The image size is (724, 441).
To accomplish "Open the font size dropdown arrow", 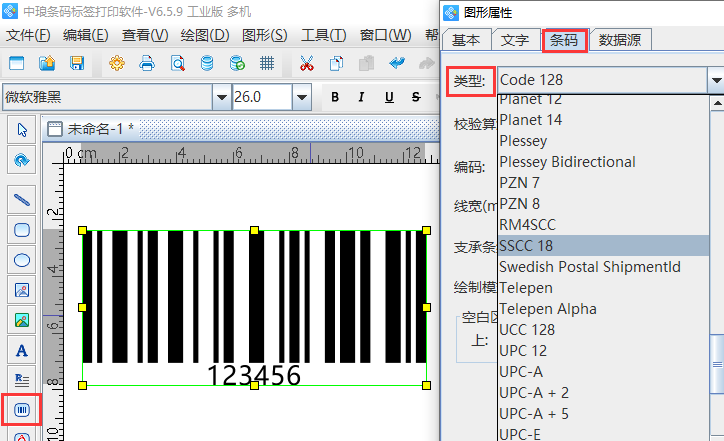I will (302, 97).
